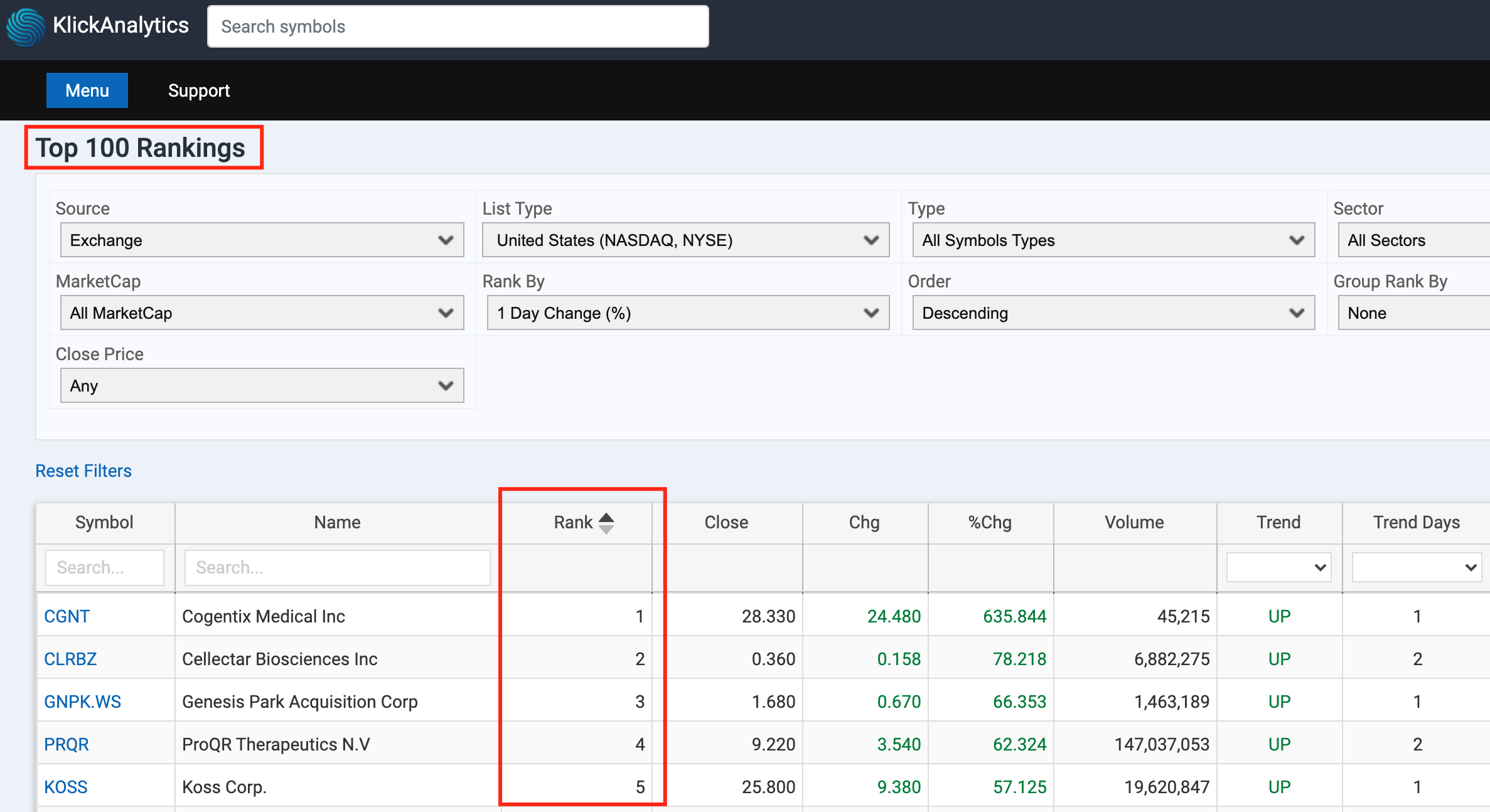Sort by the Trend Days column header

[x=1417, y=522]
